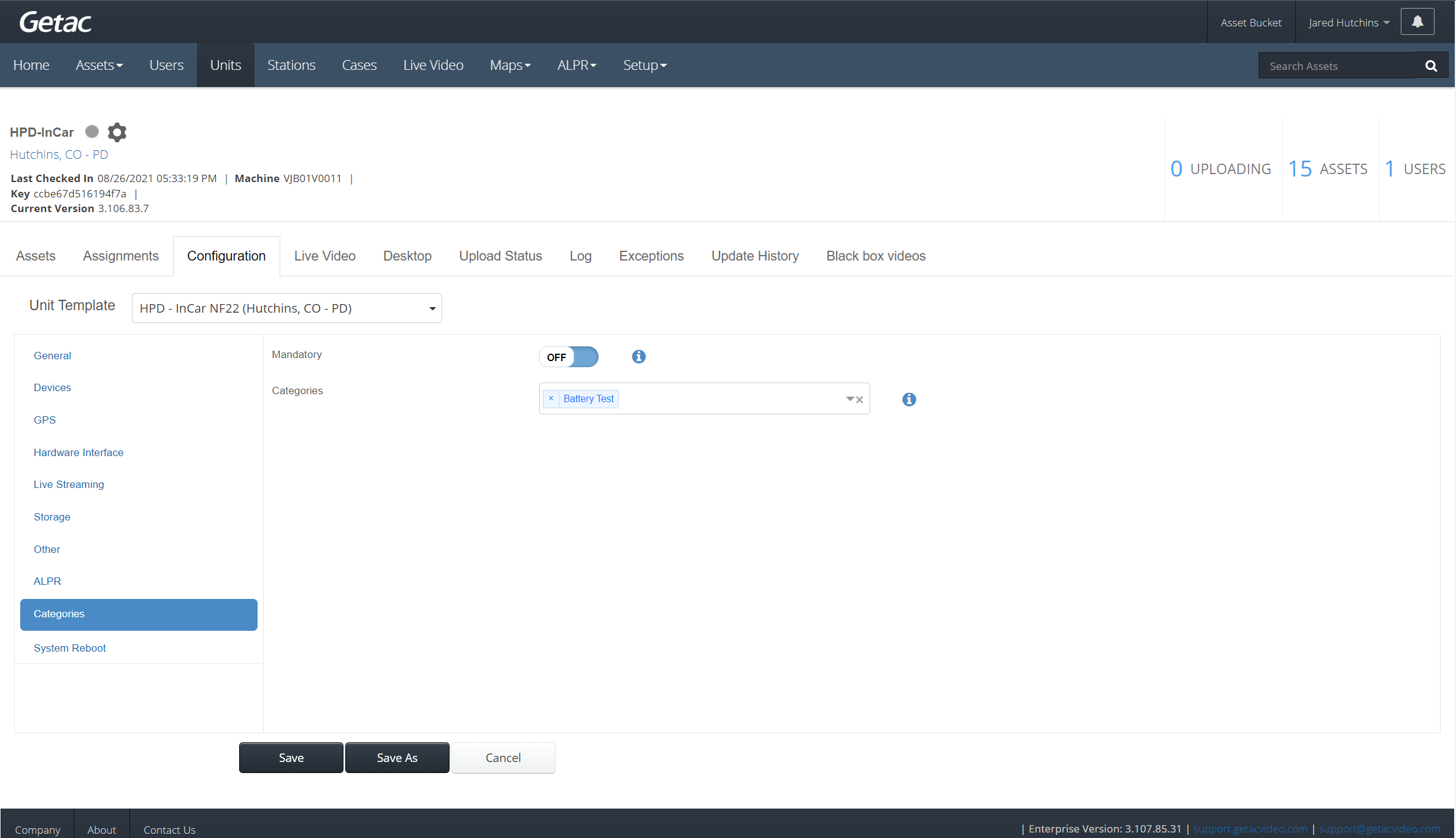Switch to the Assignments tab
The width and height of the screenshot is (1456, 838).
(x=121, y=256)
